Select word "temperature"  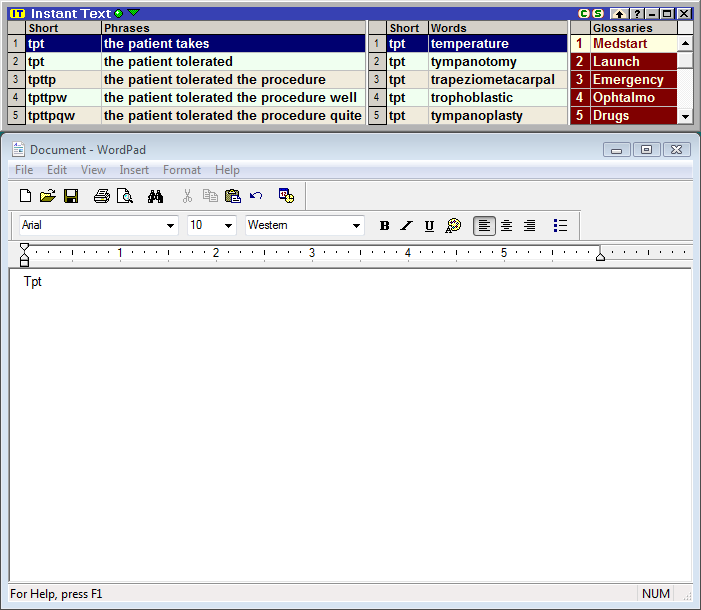coord(498,43)
